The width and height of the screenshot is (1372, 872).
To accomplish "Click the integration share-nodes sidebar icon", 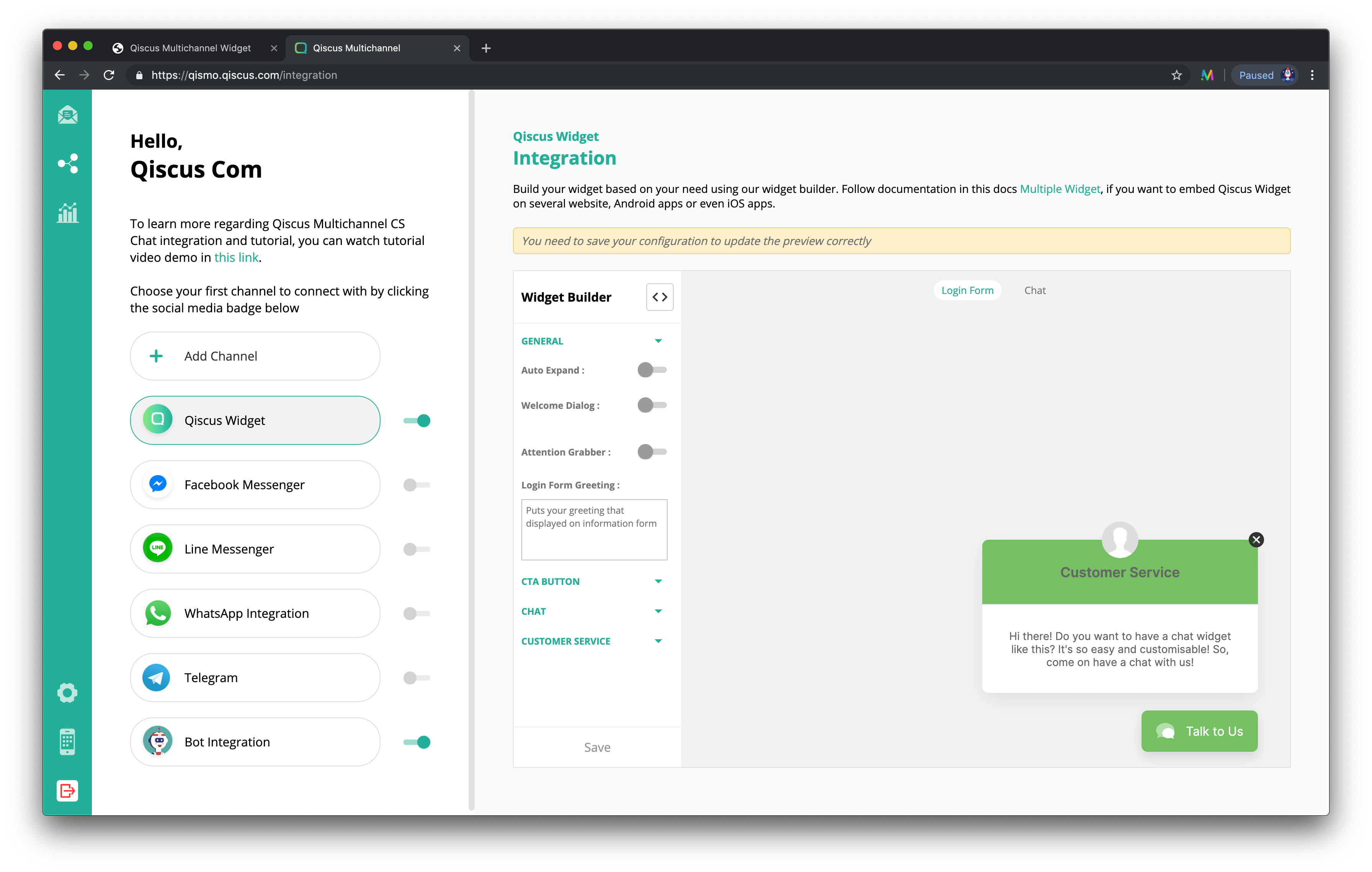I will click(x=67, y=163).
